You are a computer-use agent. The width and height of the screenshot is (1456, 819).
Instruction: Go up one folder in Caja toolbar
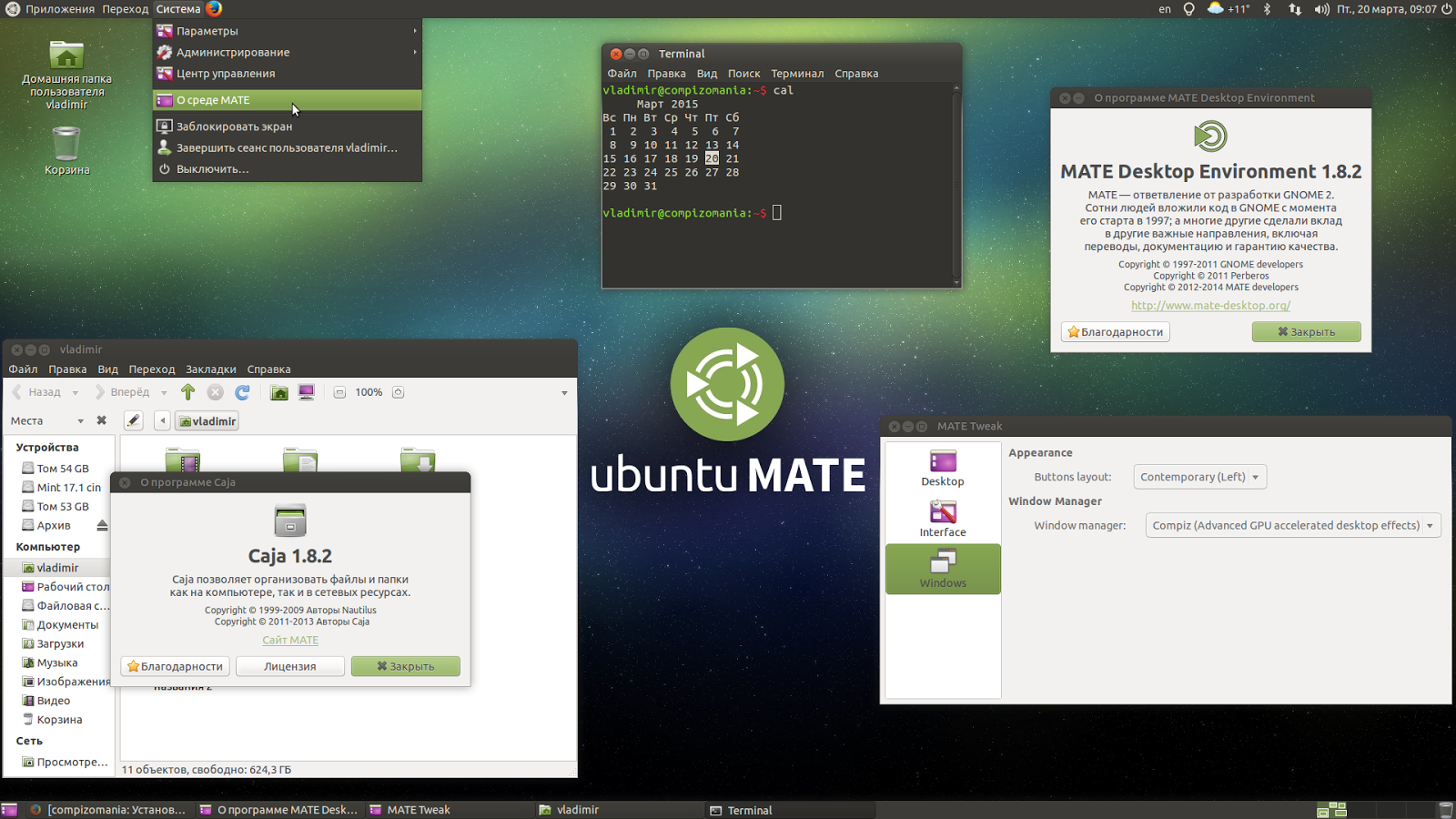187,392
